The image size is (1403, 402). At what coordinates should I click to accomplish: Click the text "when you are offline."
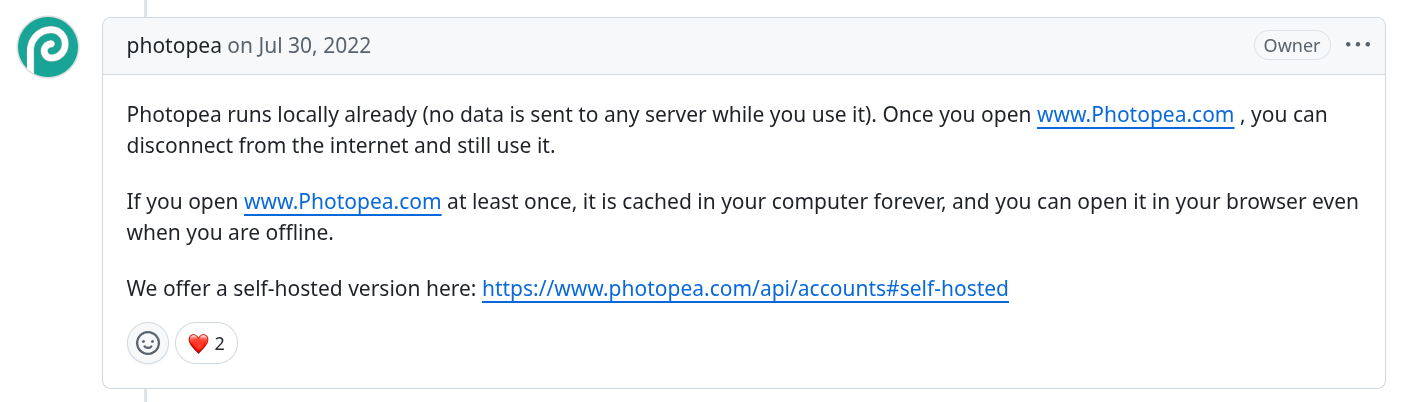coord(229,233)
